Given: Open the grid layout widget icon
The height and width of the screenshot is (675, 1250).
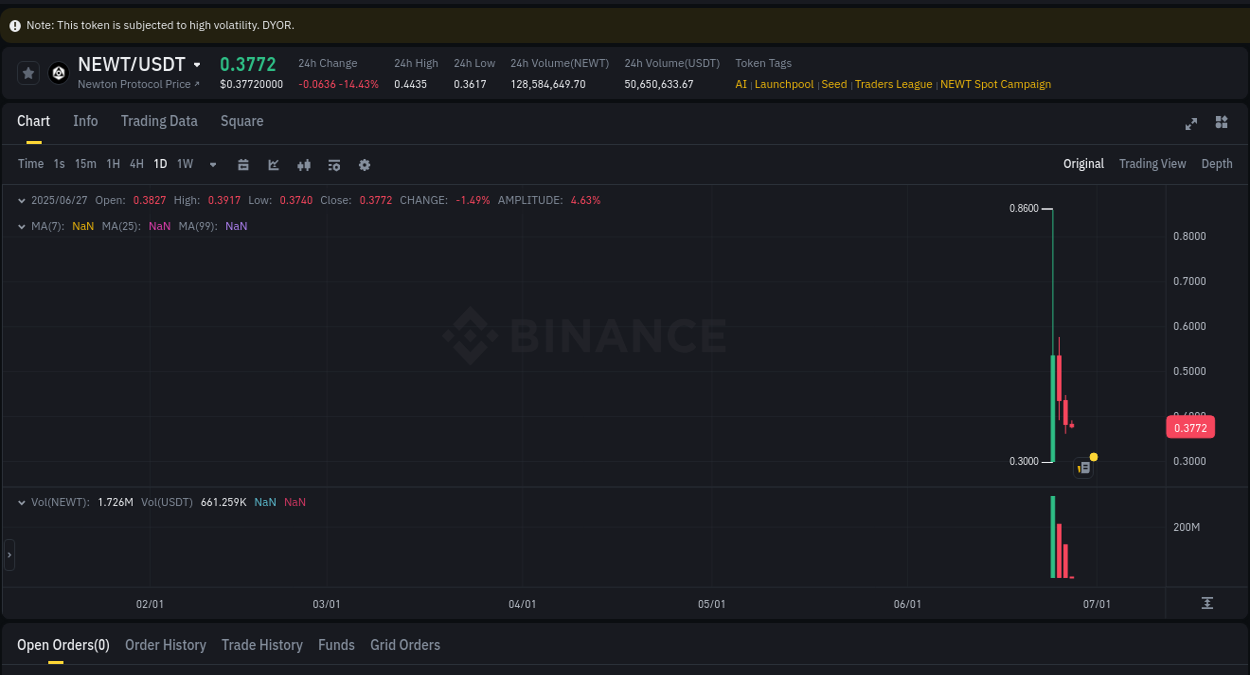Looking at the screenshot, I should (1221, 124).
